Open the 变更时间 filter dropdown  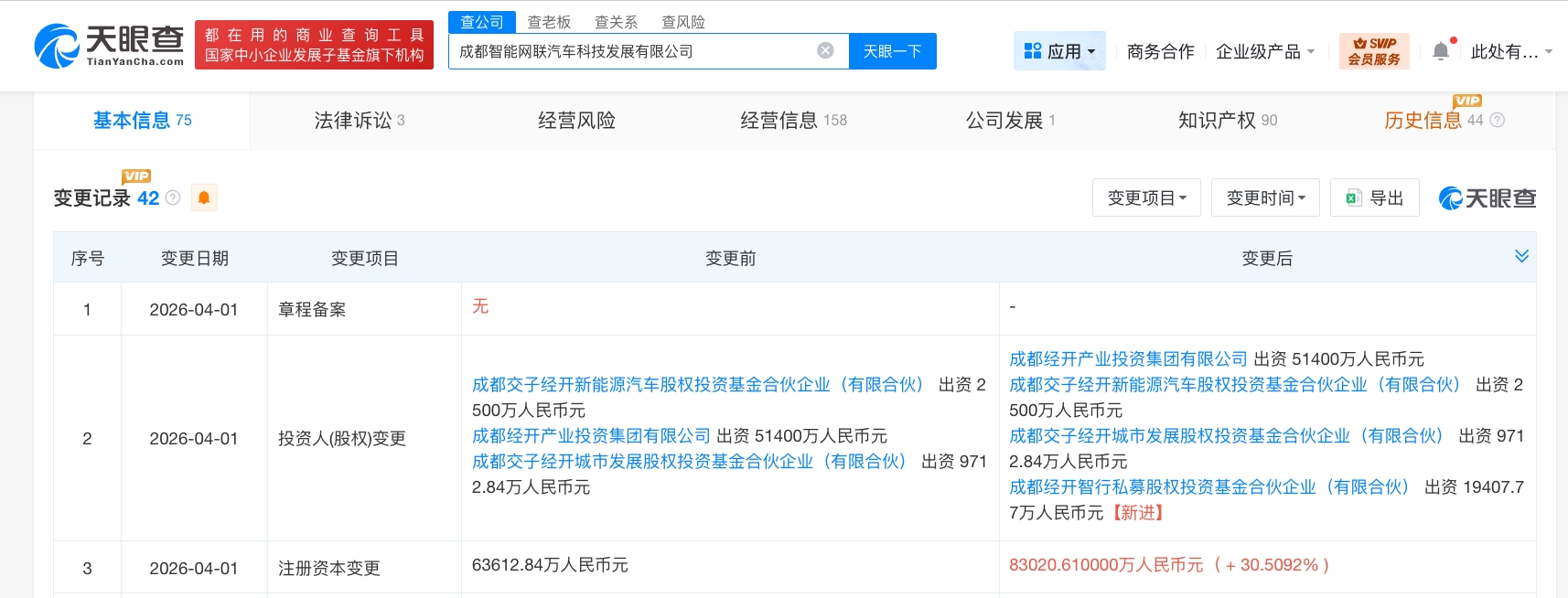coord(1265,198)
